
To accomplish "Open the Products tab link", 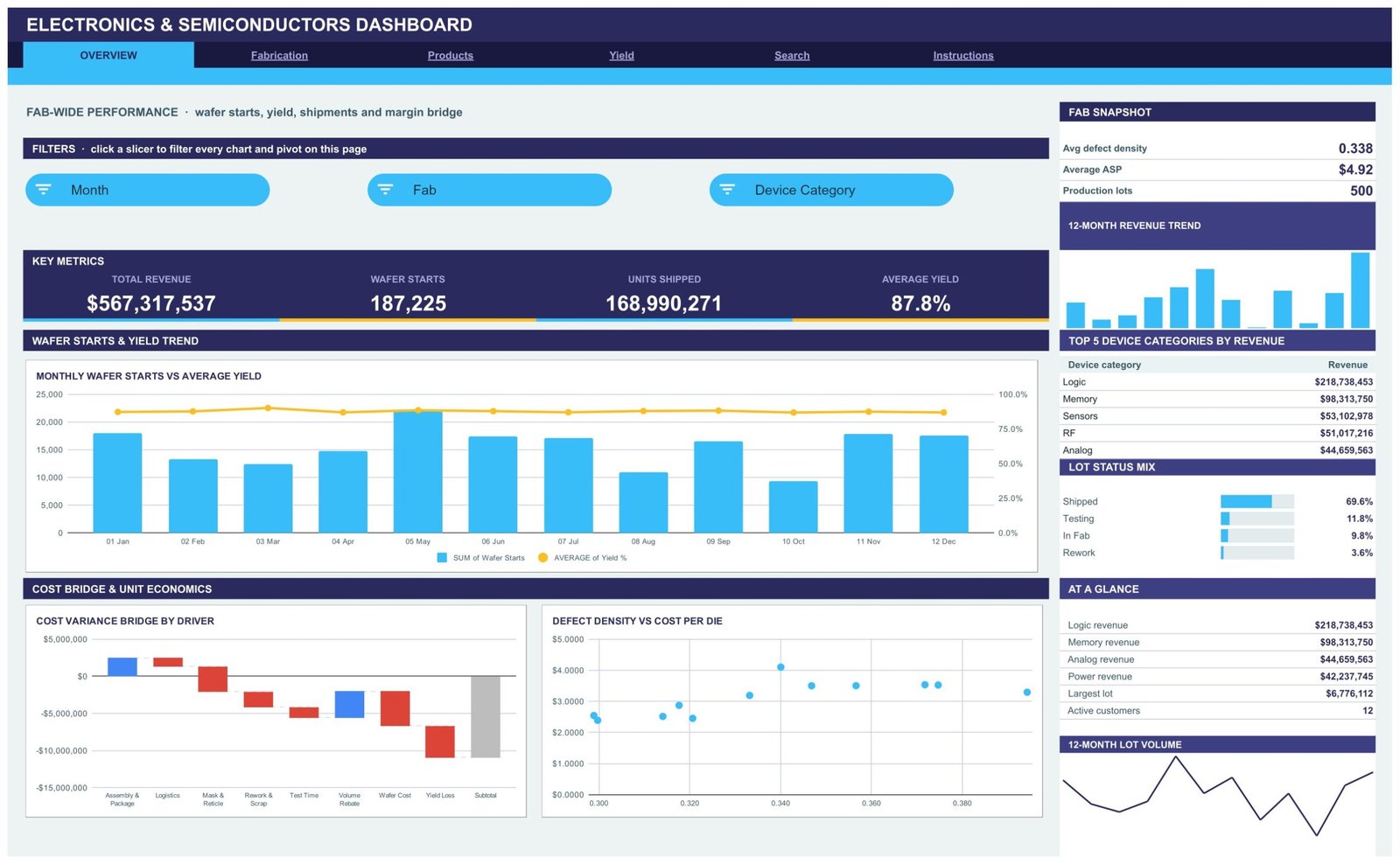I will tap(451, 55).
